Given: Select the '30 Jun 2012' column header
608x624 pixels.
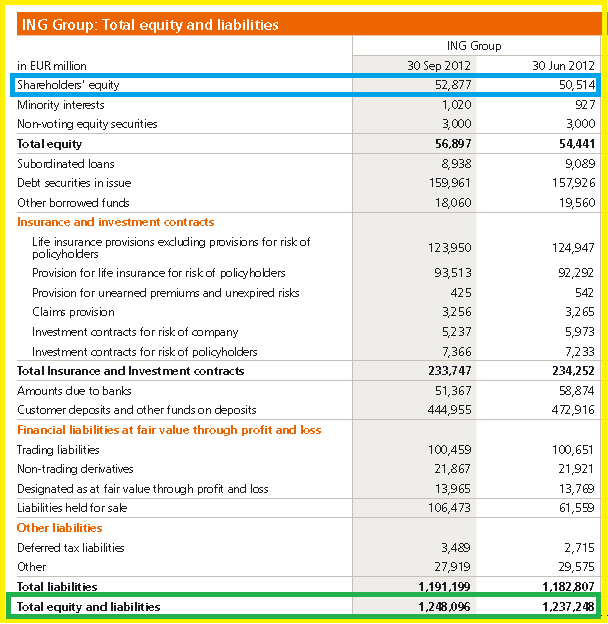Looking at the screenshot, I should coord(563,66).
